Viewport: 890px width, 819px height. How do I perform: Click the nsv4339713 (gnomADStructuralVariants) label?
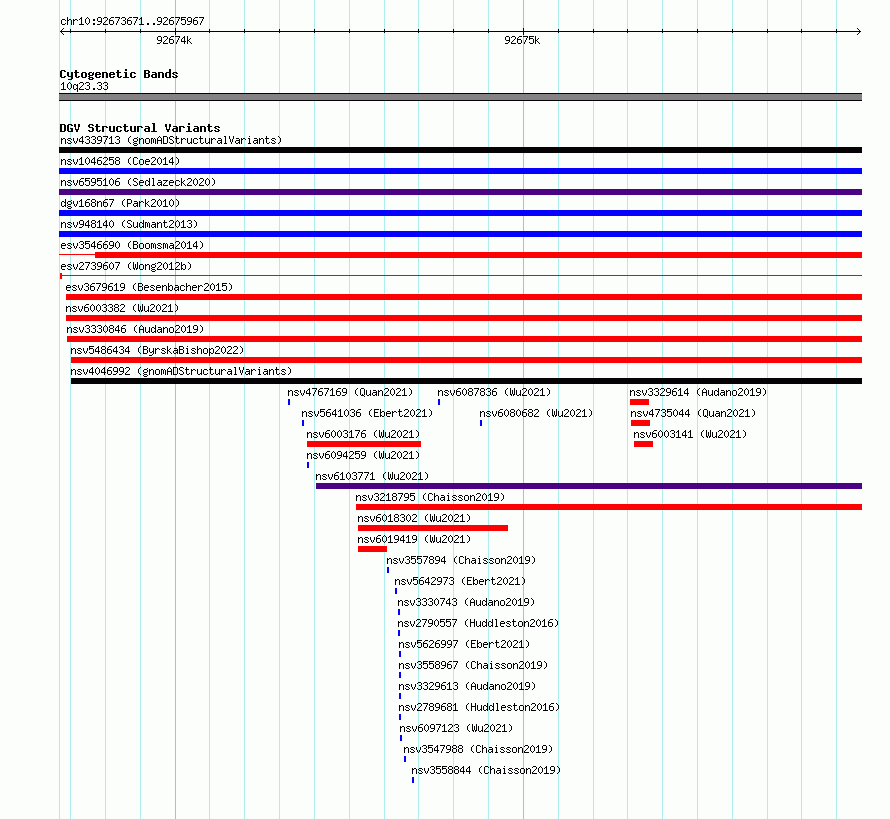(171, 140)
